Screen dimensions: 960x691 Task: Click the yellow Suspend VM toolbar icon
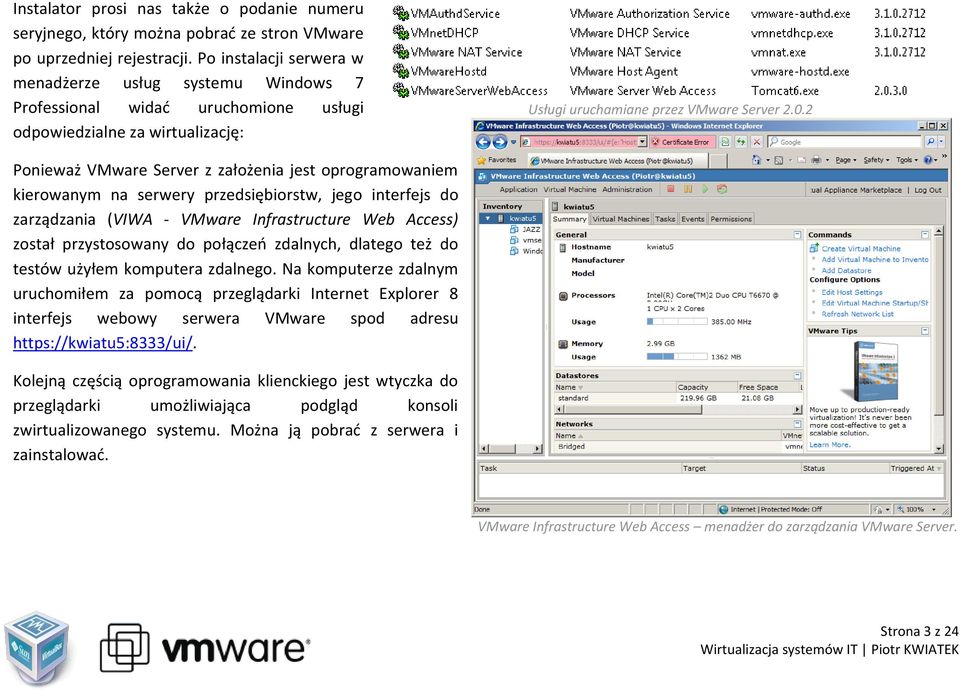pos(688,190)
